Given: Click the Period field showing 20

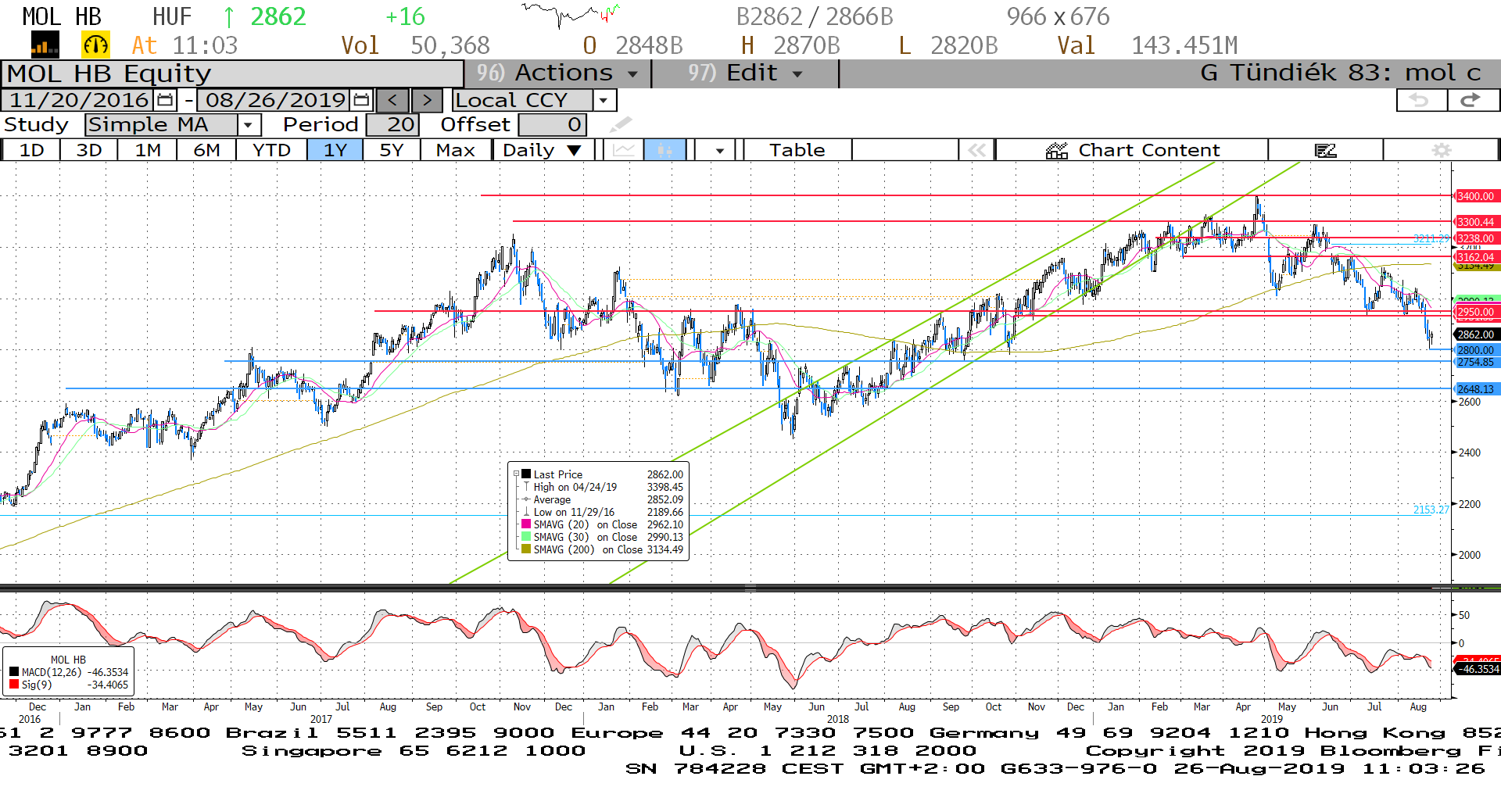Looking at the screenshot, I should click(x=392, y=124).
